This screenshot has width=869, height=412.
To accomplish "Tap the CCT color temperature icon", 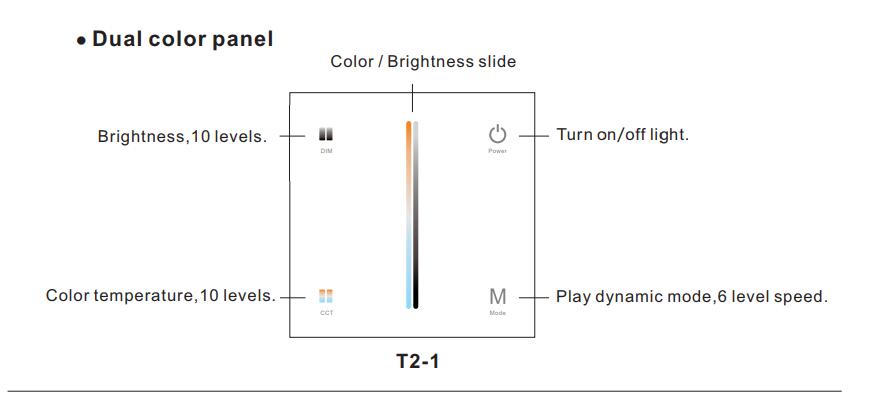I will click(326, 296).
